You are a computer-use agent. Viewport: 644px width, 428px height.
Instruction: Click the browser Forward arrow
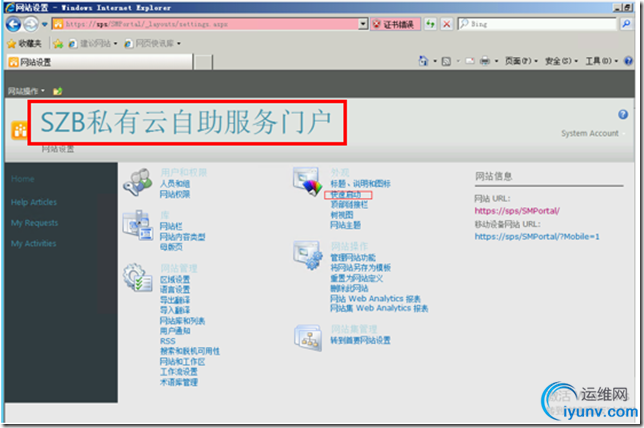tap(31, 24)
